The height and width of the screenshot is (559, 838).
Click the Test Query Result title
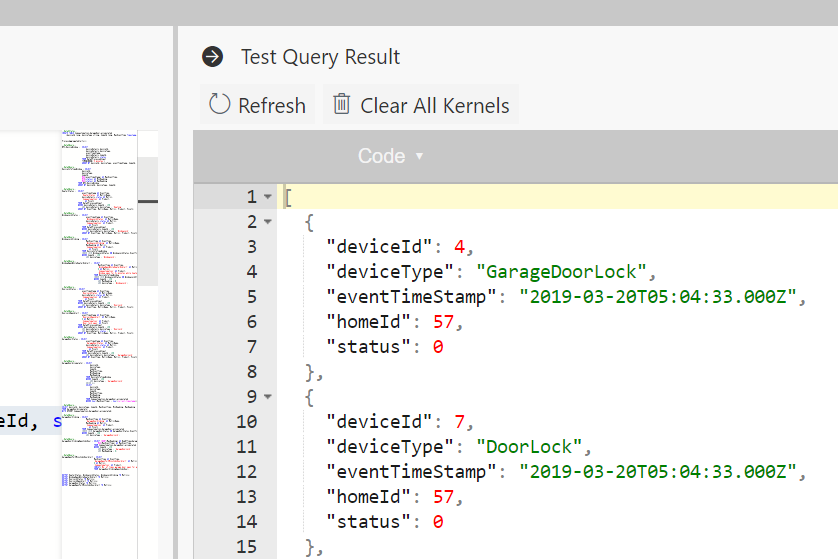[x=320, y=57]
